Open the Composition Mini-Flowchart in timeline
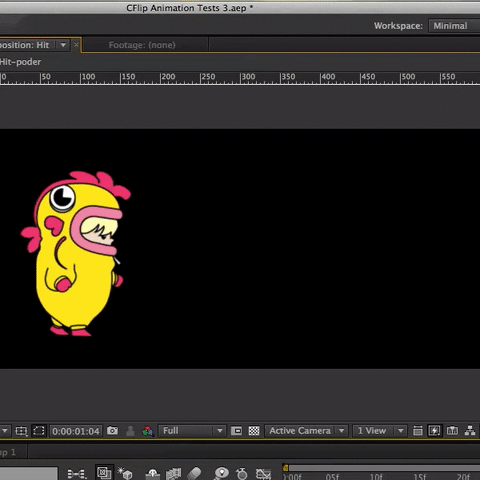This screenshot has width=480, height=480. [x=77, y=473]
